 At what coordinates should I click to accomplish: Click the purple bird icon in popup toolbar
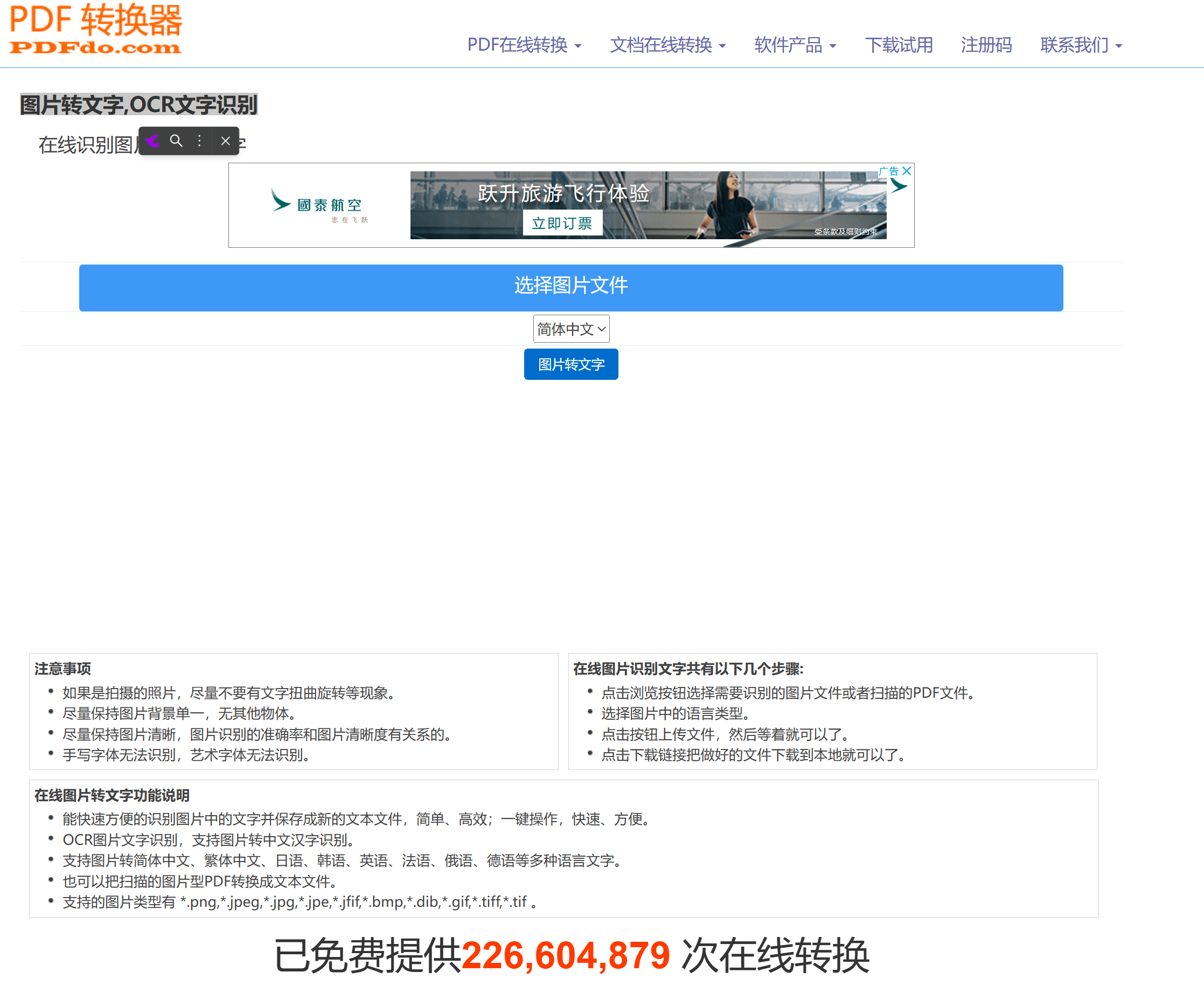tap(152, 141)
